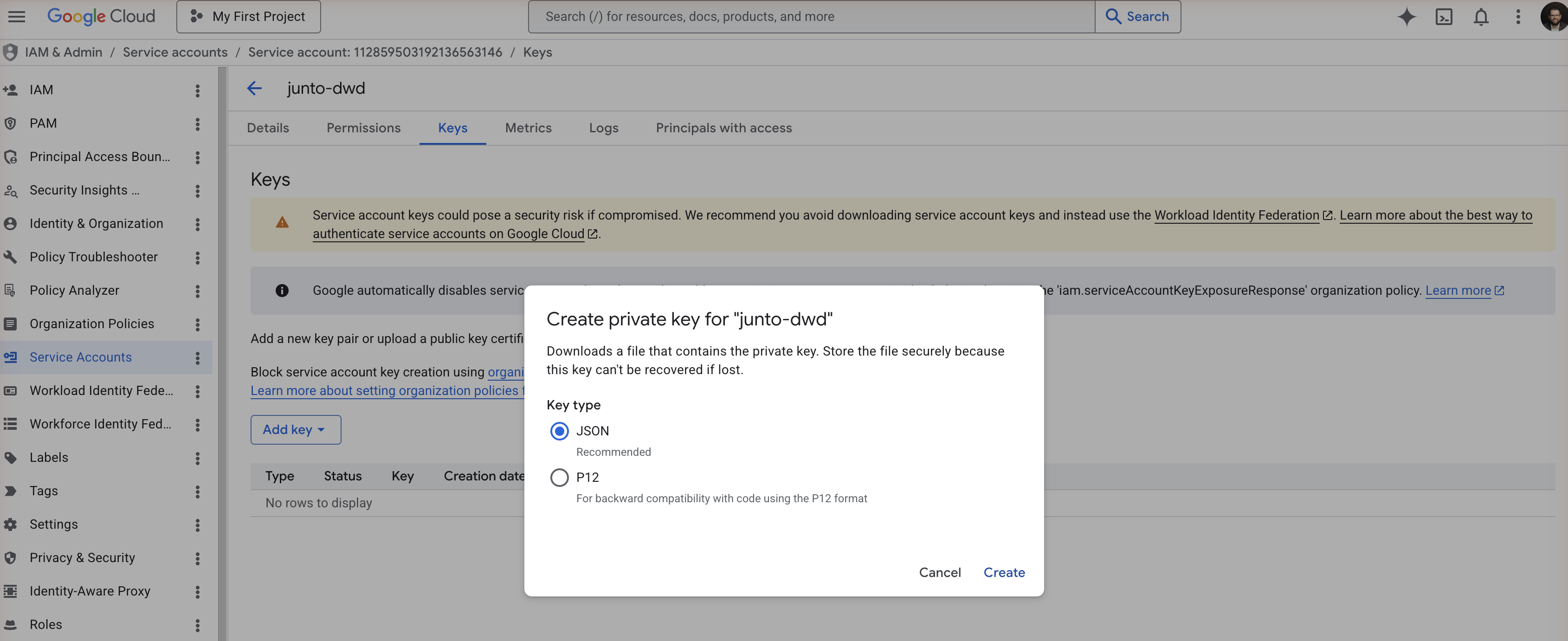Open more options for Tags item

[x=197, y=491]
